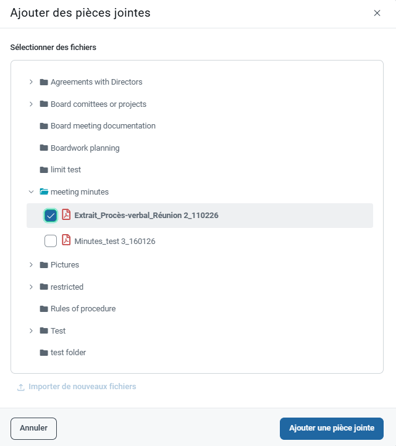The width and height of the screenshot is (396, 446).
Task: Click the Annuler button
Action: click(x=33, y=428)
